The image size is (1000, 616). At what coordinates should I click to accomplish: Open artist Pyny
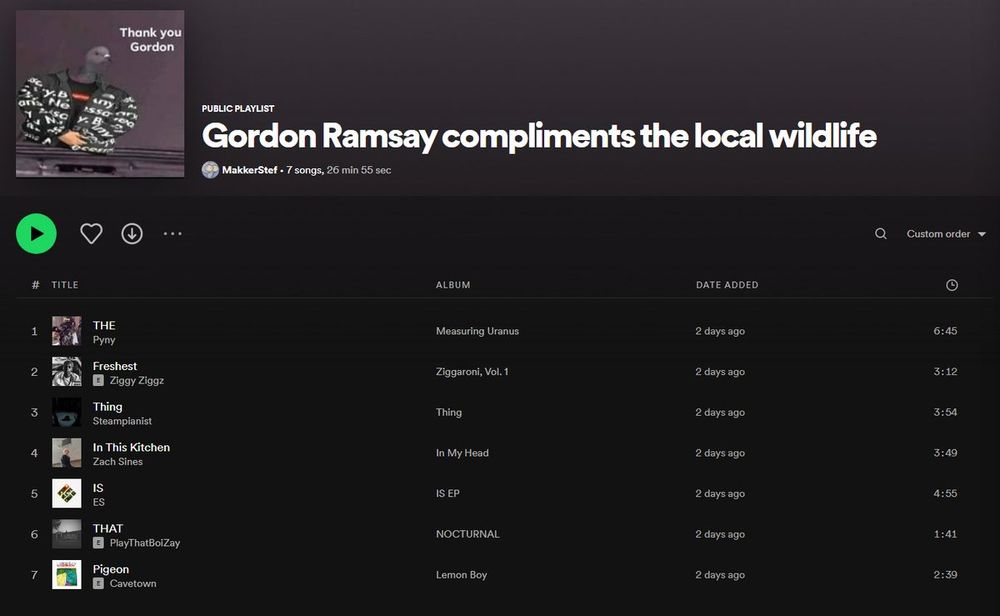pyautogui.click(x=104, y=340)
